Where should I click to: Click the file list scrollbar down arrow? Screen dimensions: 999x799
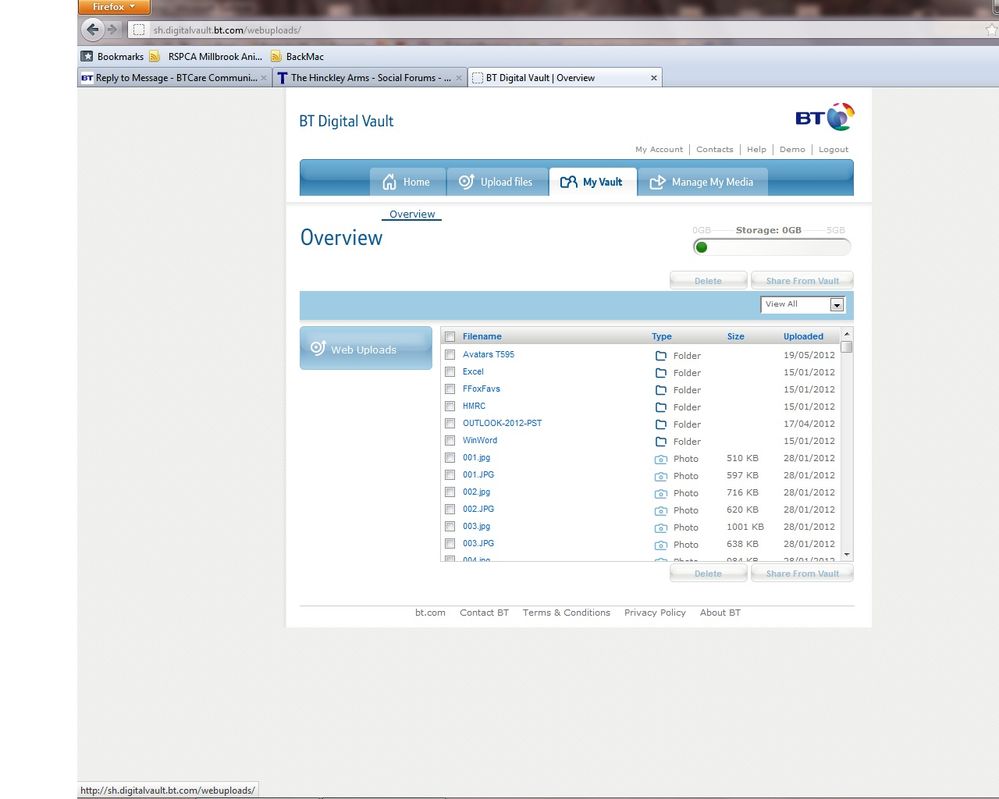(847, 554)
